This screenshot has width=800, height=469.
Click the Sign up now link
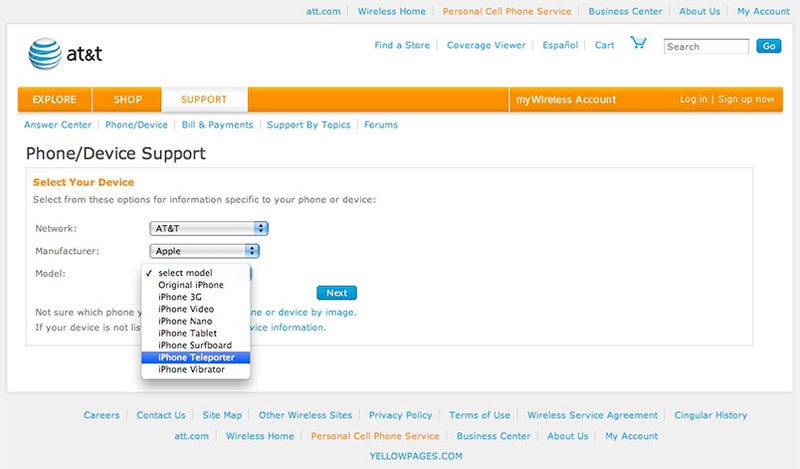[x=746, y=99]
